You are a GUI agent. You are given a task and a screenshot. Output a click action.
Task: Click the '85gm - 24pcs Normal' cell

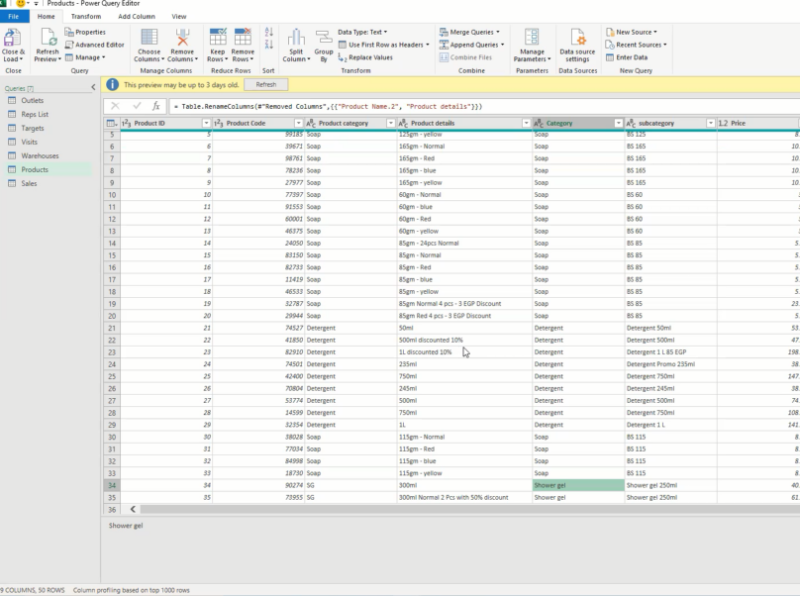coord(464,243)
